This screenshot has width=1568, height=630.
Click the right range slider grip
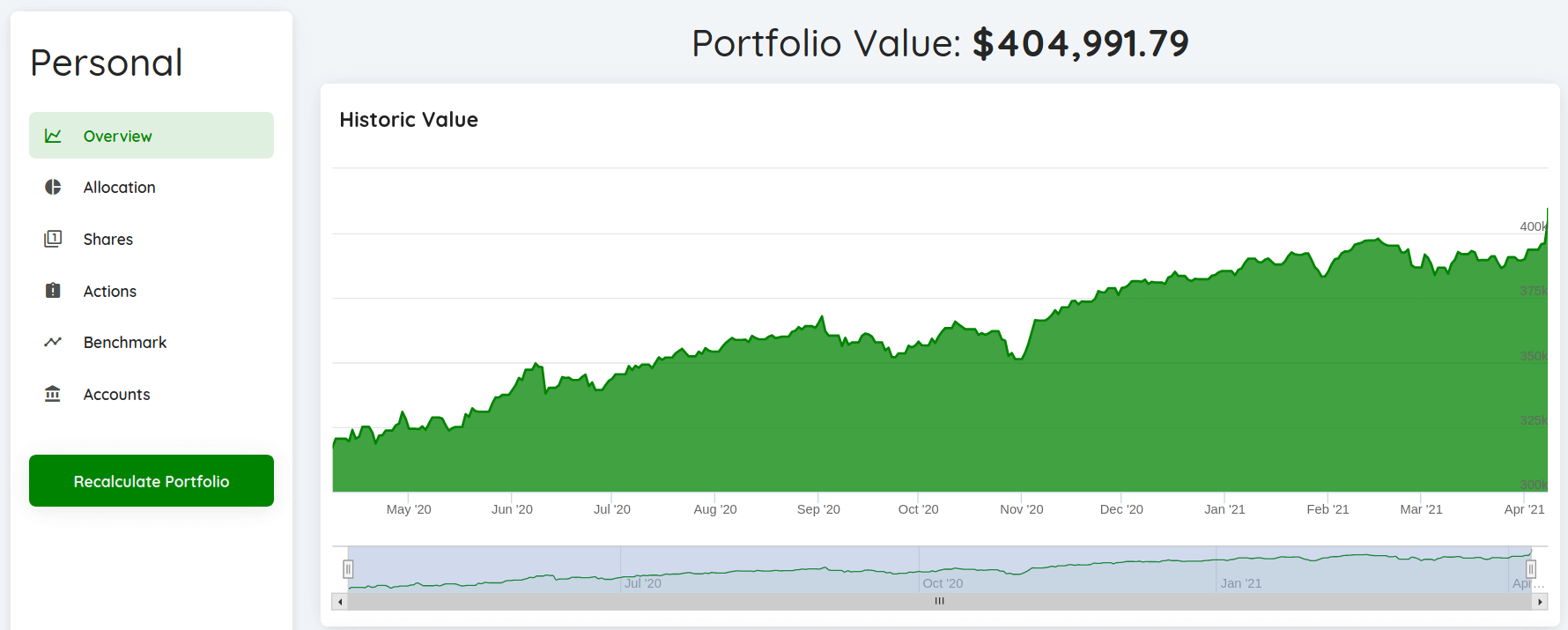coord(1529,570)
